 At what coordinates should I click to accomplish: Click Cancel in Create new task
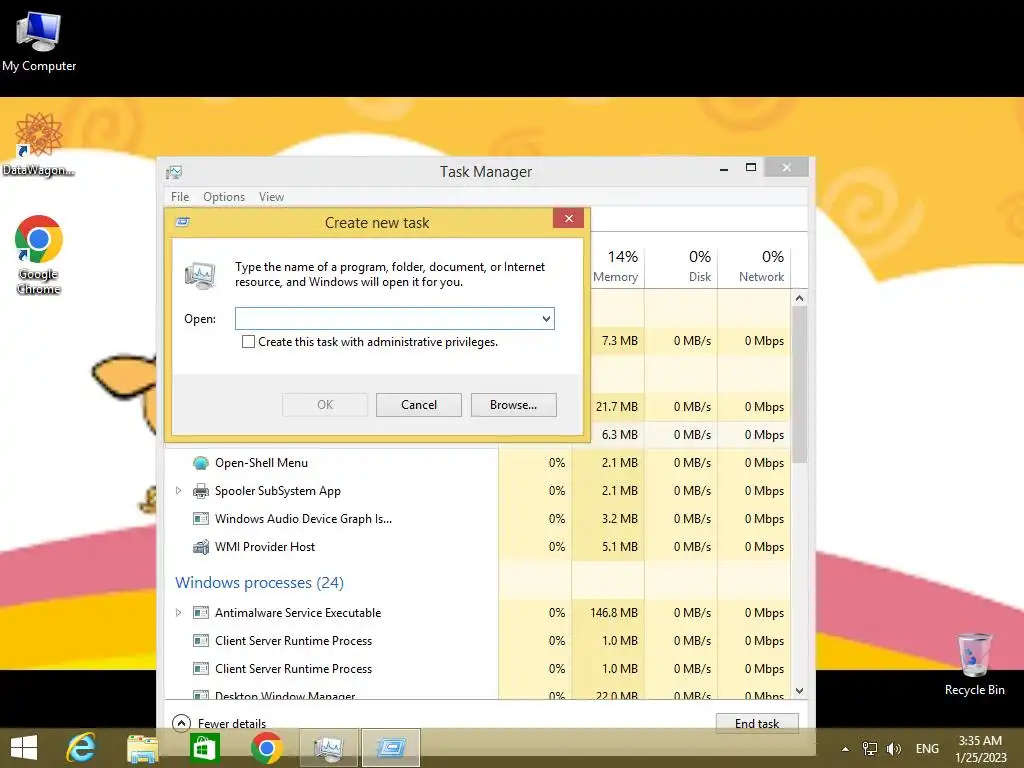pos(419,405)
